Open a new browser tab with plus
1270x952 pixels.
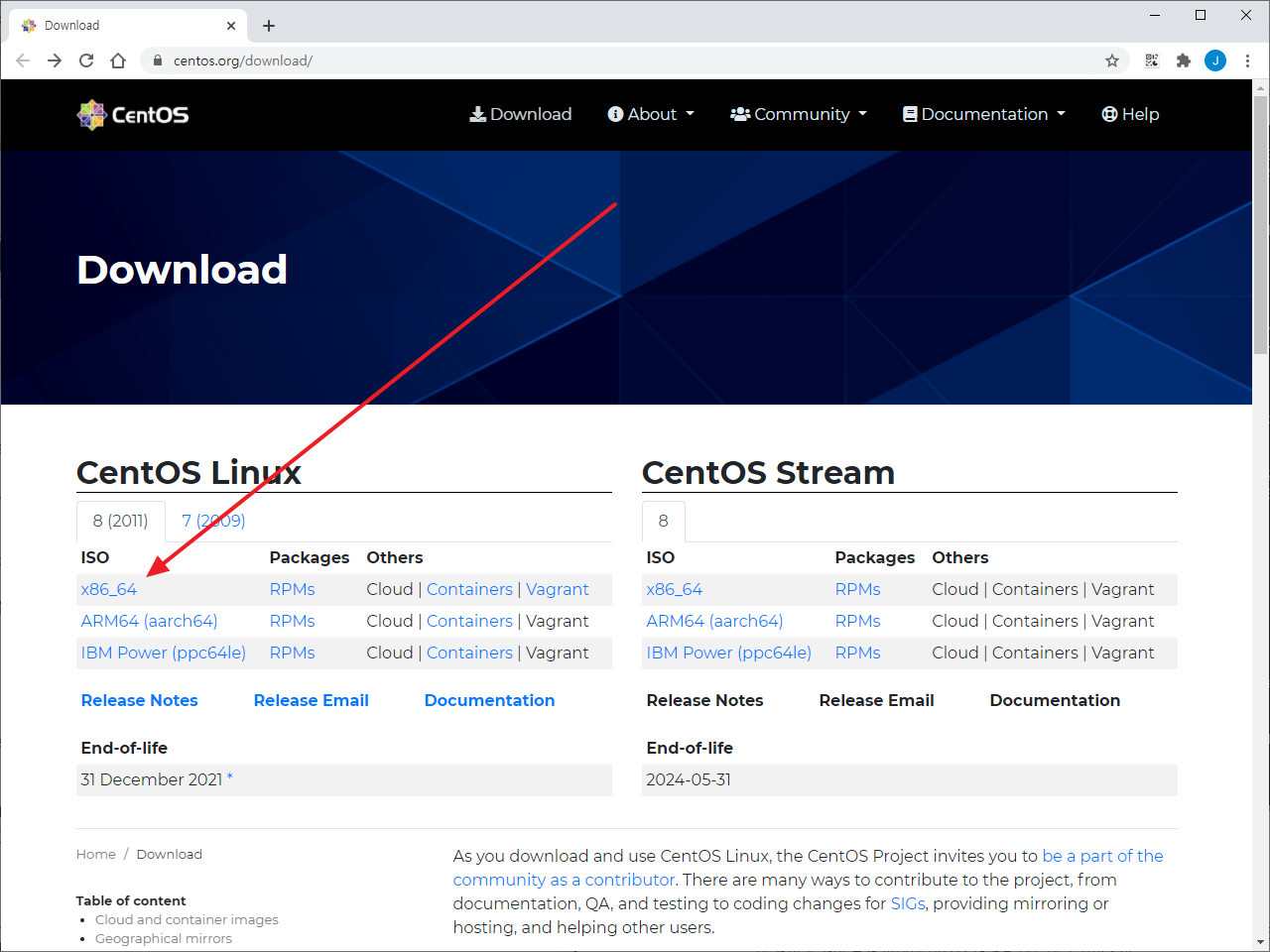(x=269, y=26)
